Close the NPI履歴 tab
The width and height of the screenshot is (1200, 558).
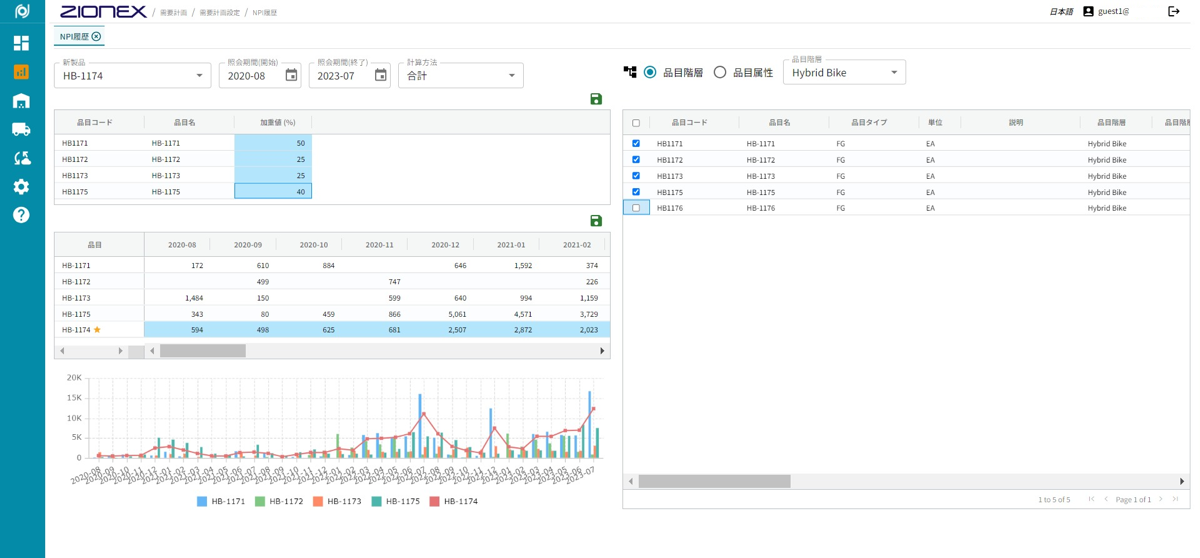pos(97,37)
